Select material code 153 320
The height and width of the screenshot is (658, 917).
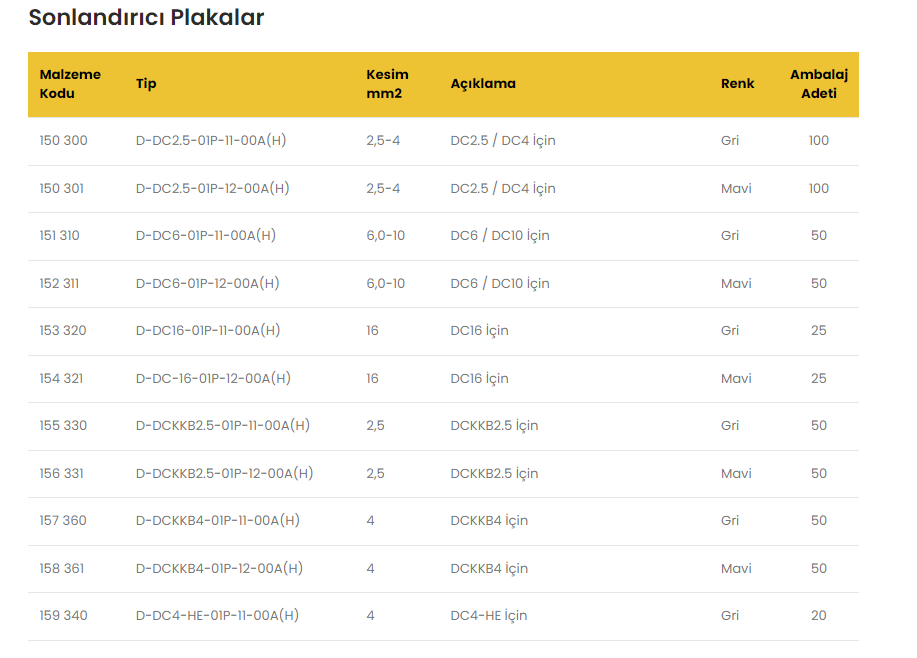click(x=63, y=331)
